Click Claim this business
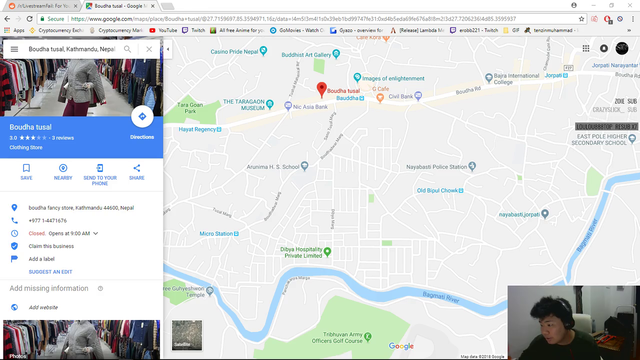Viewport: 640px width, 360px height. [51, 246]
